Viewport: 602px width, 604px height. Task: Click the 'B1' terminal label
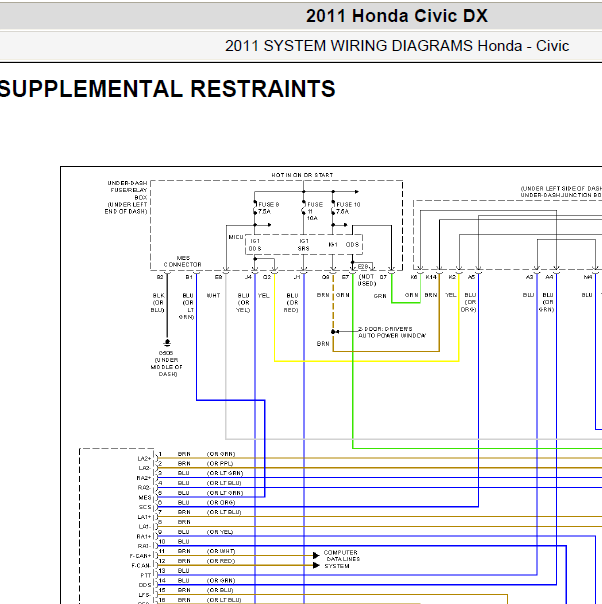(x=189, y=277)
